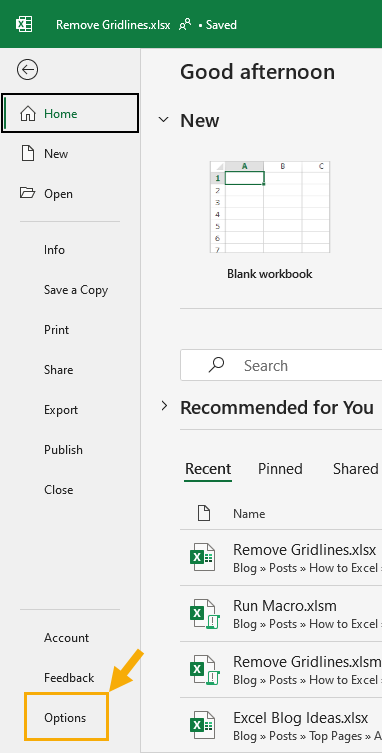The image size is (382, 753).
Task: Expand the Recommended for You section
Action: click(164, 406)
